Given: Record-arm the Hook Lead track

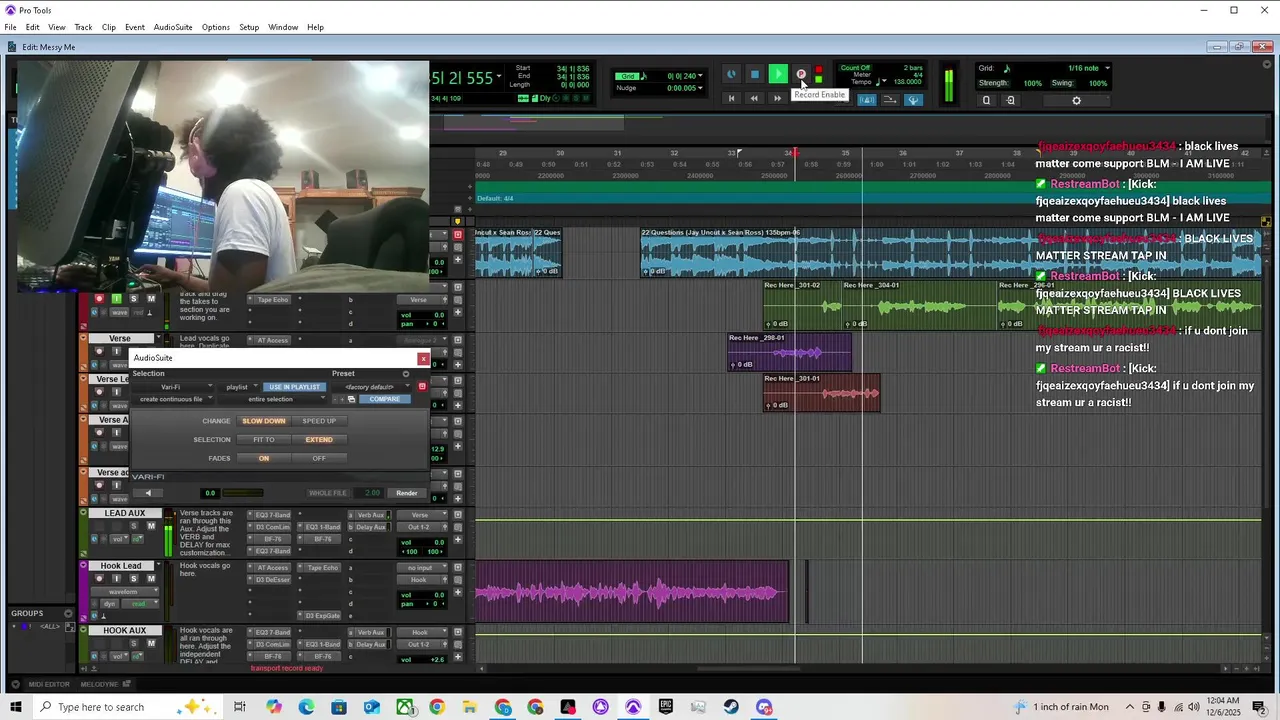Looking at the screenshot, I should click(x=99, y=579).
